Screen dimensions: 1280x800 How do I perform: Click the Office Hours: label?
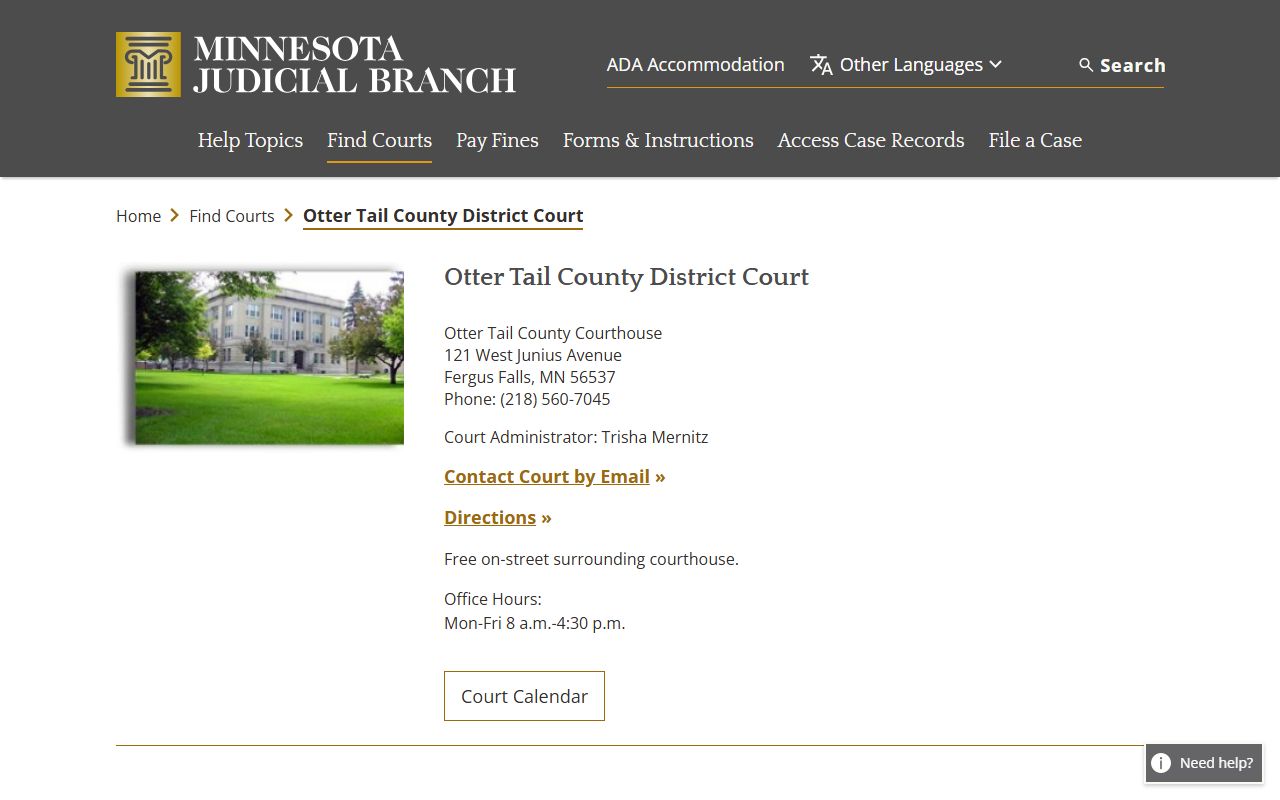[x=493, y=599]
